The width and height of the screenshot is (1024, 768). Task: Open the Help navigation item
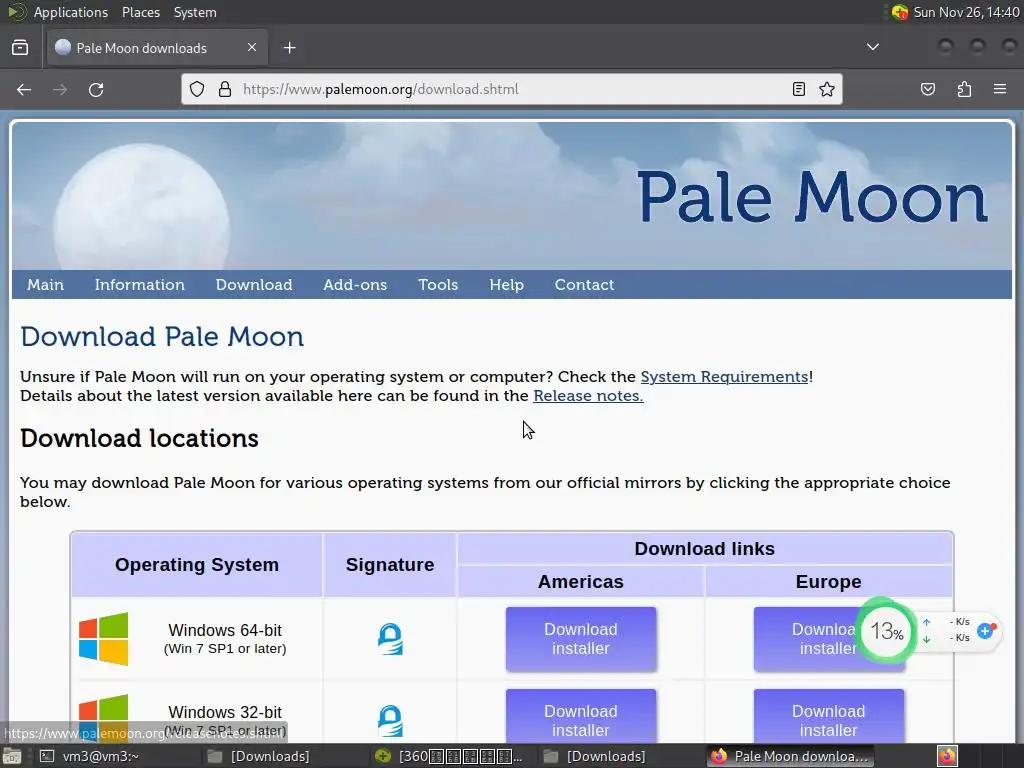[x=506, y=285]
